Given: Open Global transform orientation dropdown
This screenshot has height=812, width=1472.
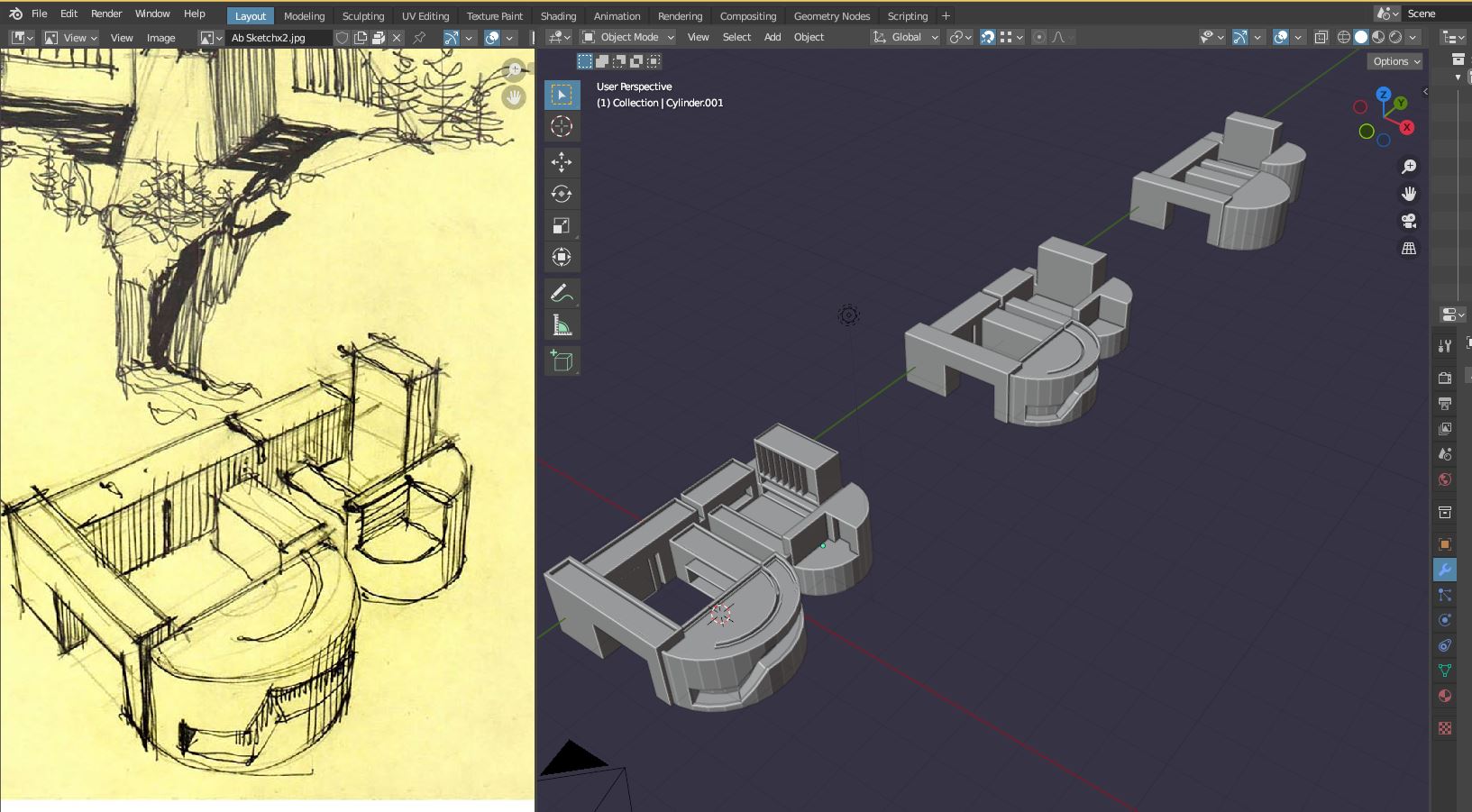Looking at the screenshot, I should click(905, 37).
